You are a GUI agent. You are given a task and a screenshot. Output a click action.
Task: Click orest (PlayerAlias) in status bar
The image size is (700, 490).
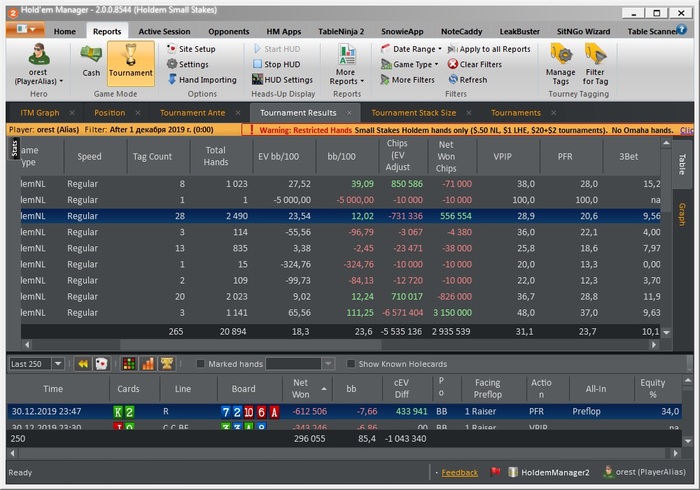point(645,472)
